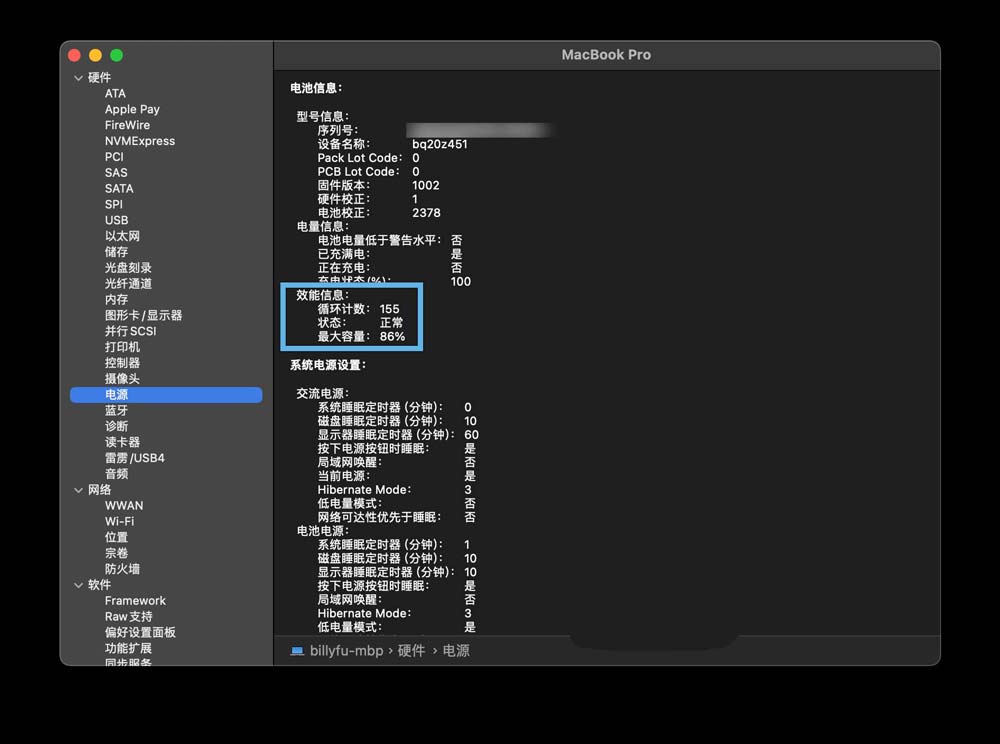Click the MacBook Pro window title
The height and width of the screenshot is (744, 1000).
click(x=607, y=55)
